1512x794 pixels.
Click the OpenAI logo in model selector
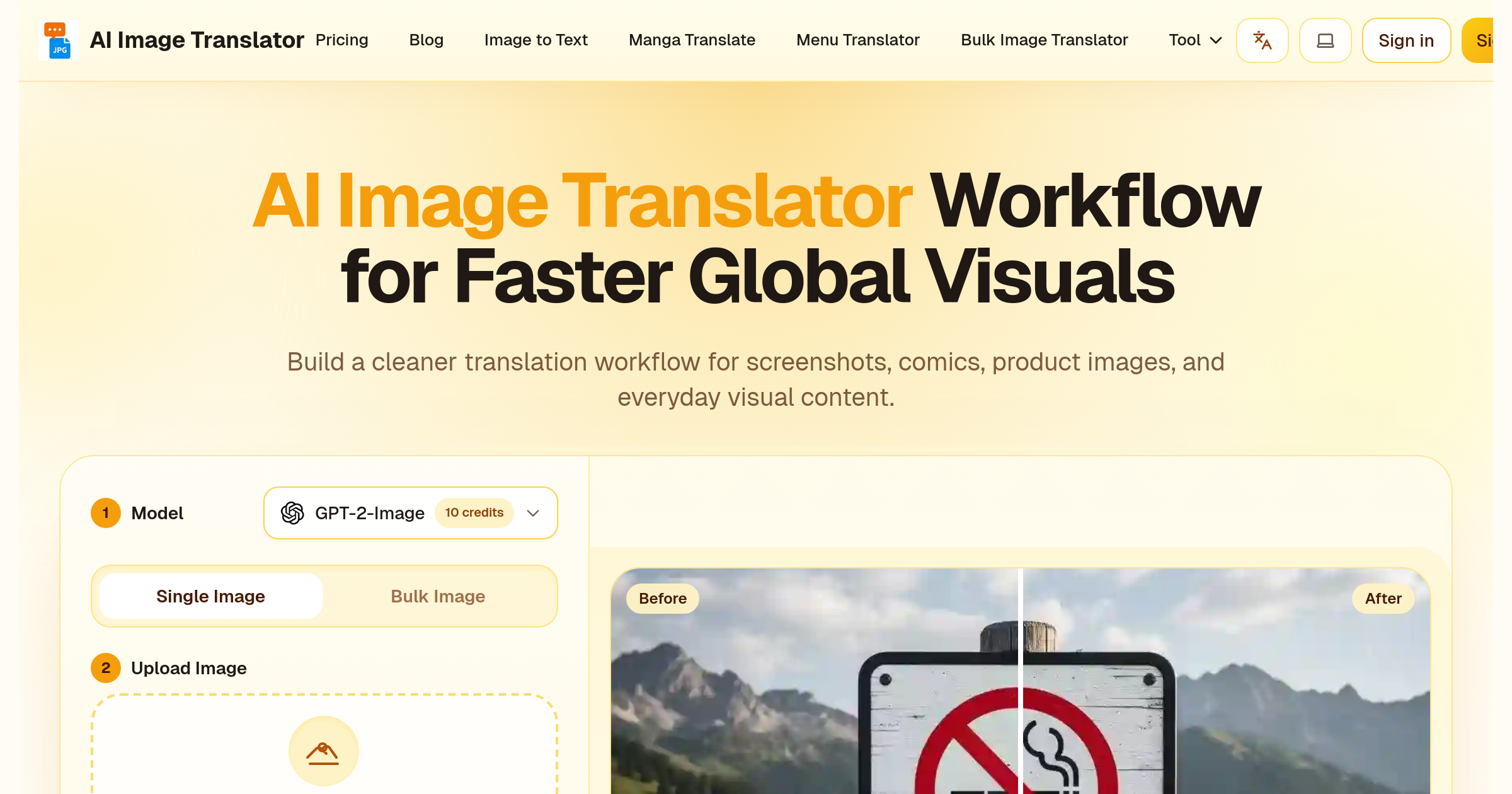pos(292,513)
